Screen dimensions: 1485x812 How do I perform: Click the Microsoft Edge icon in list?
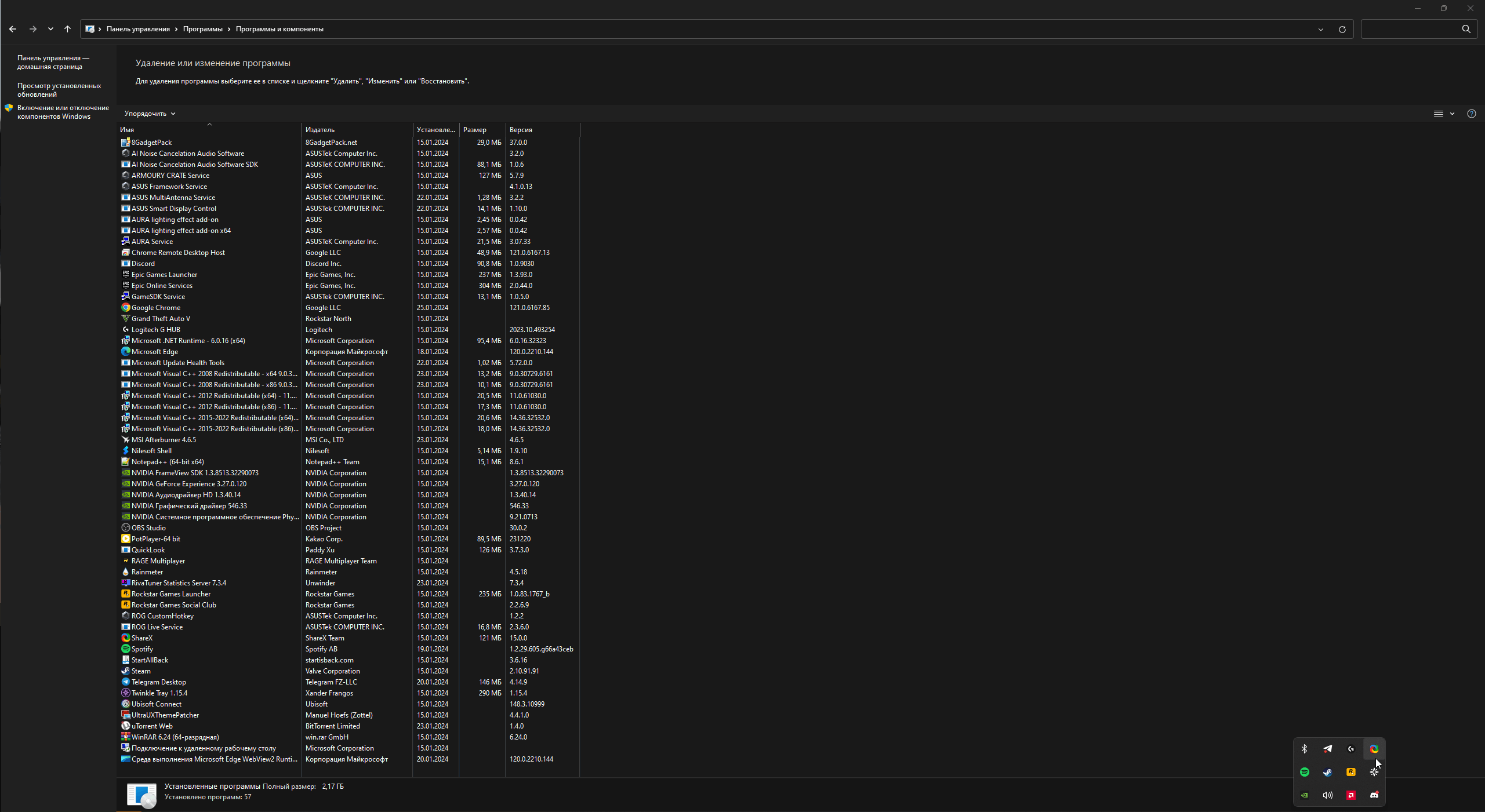pos(125,352)
